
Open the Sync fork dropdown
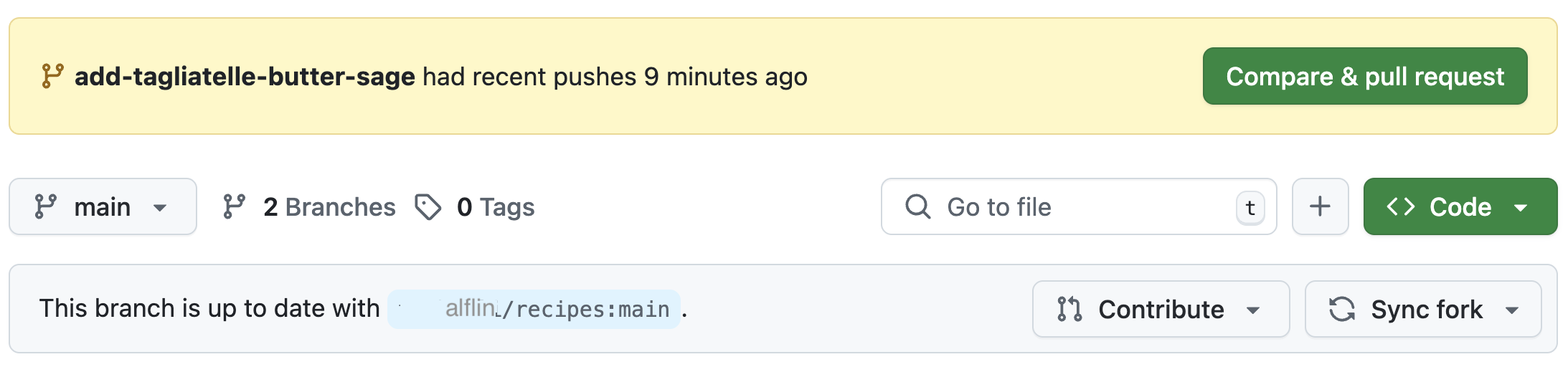(x=1423, y=309)
